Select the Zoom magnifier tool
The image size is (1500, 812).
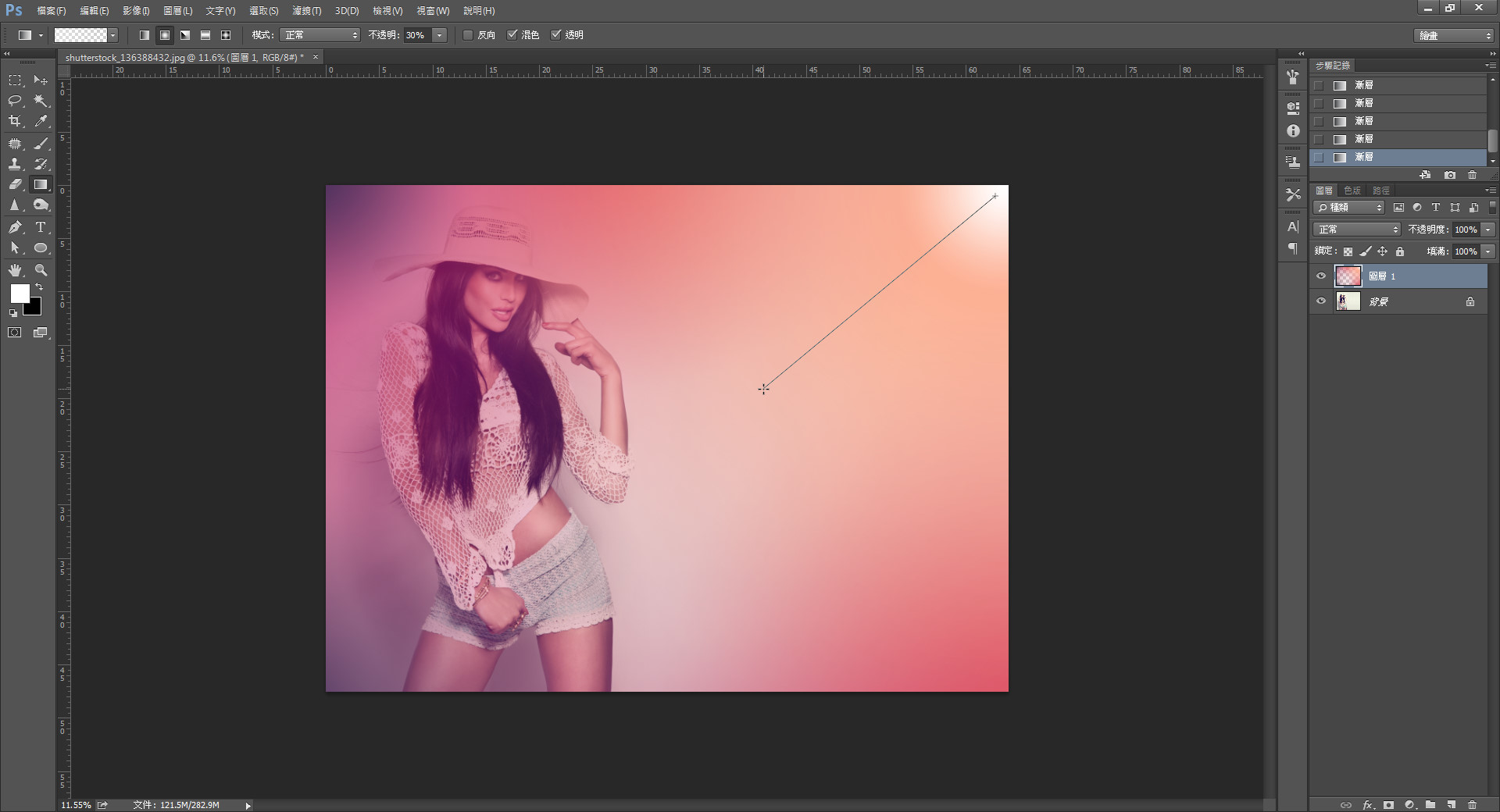click(41, 270)
